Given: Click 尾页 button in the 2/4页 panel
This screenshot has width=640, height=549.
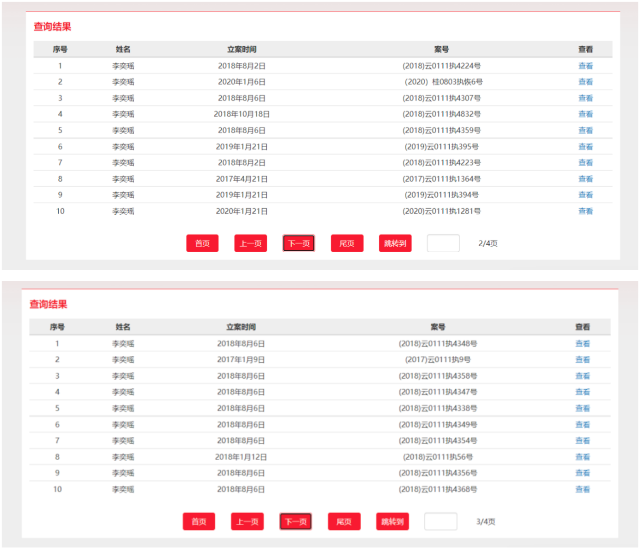Looking at the screenshot, I should [347, 243].
